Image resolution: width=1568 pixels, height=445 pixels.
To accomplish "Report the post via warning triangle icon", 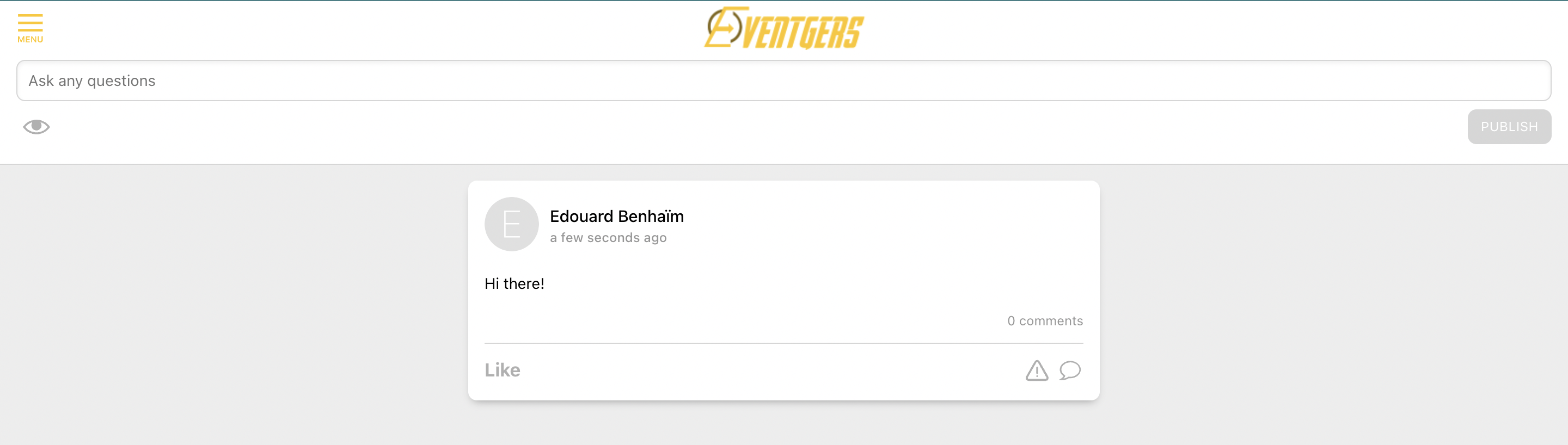I will [1037, 370].
